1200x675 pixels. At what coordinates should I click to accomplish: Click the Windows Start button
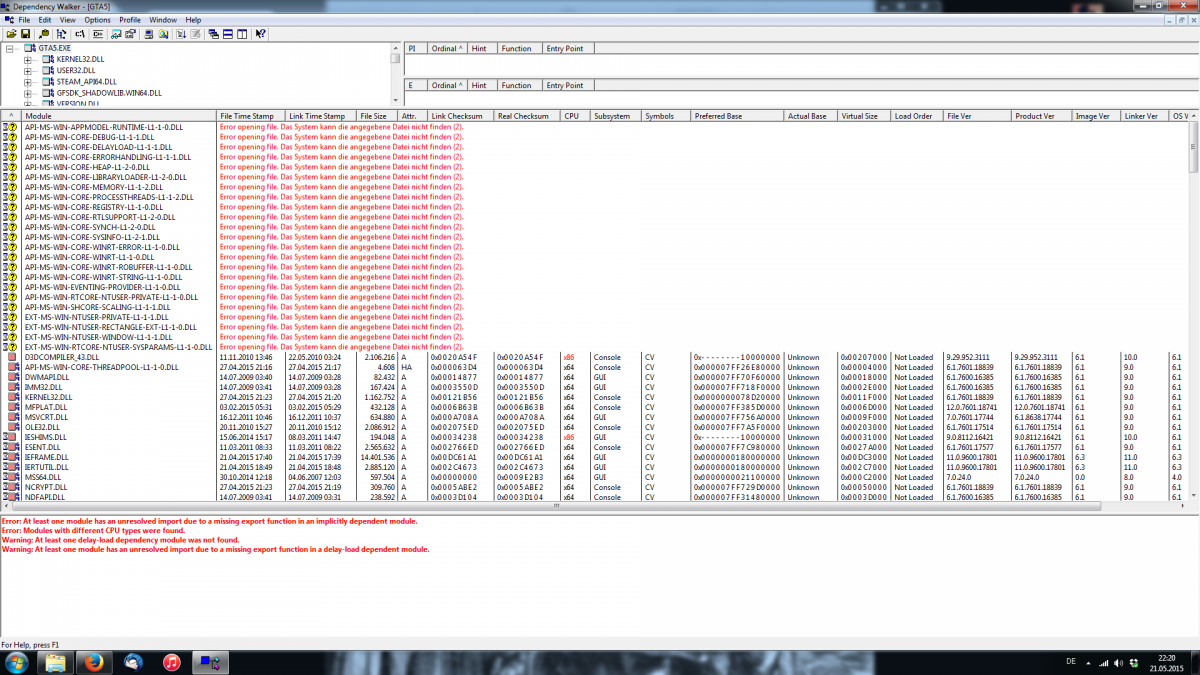17,662
